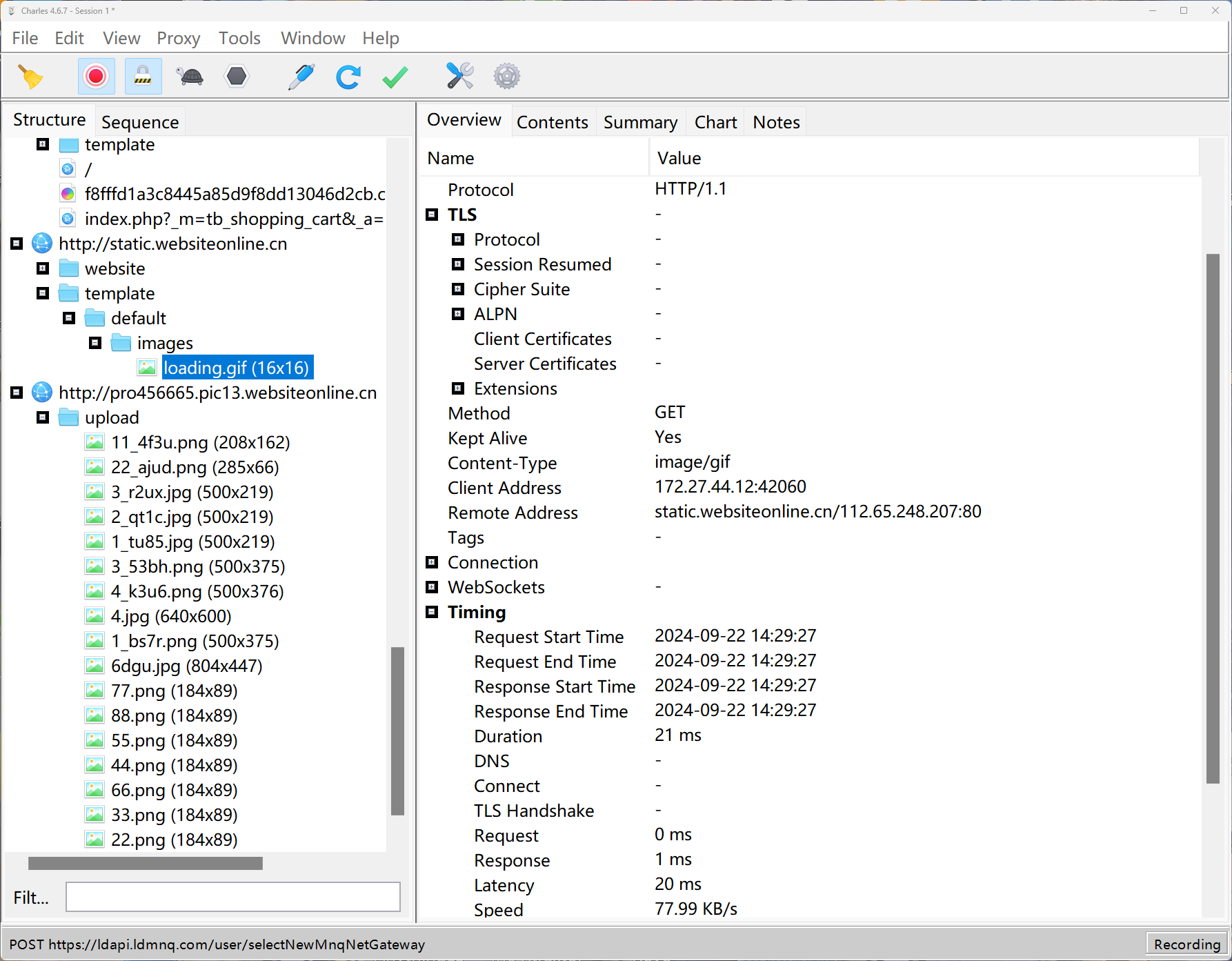Expand the TLS section
1232x961 pixels.
click(x=432, y=215)
